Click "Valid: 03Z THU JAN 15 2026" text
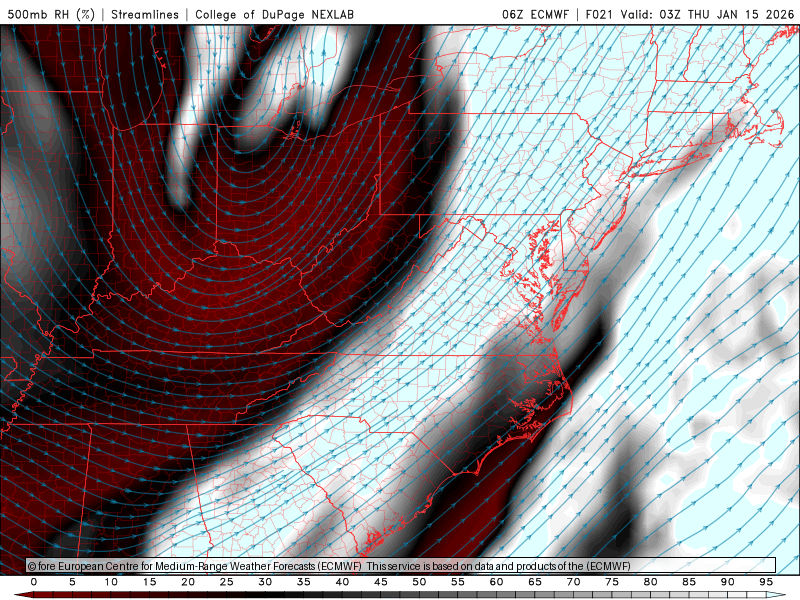Screen dimensions: 800x600 click(x=707, y=14)
